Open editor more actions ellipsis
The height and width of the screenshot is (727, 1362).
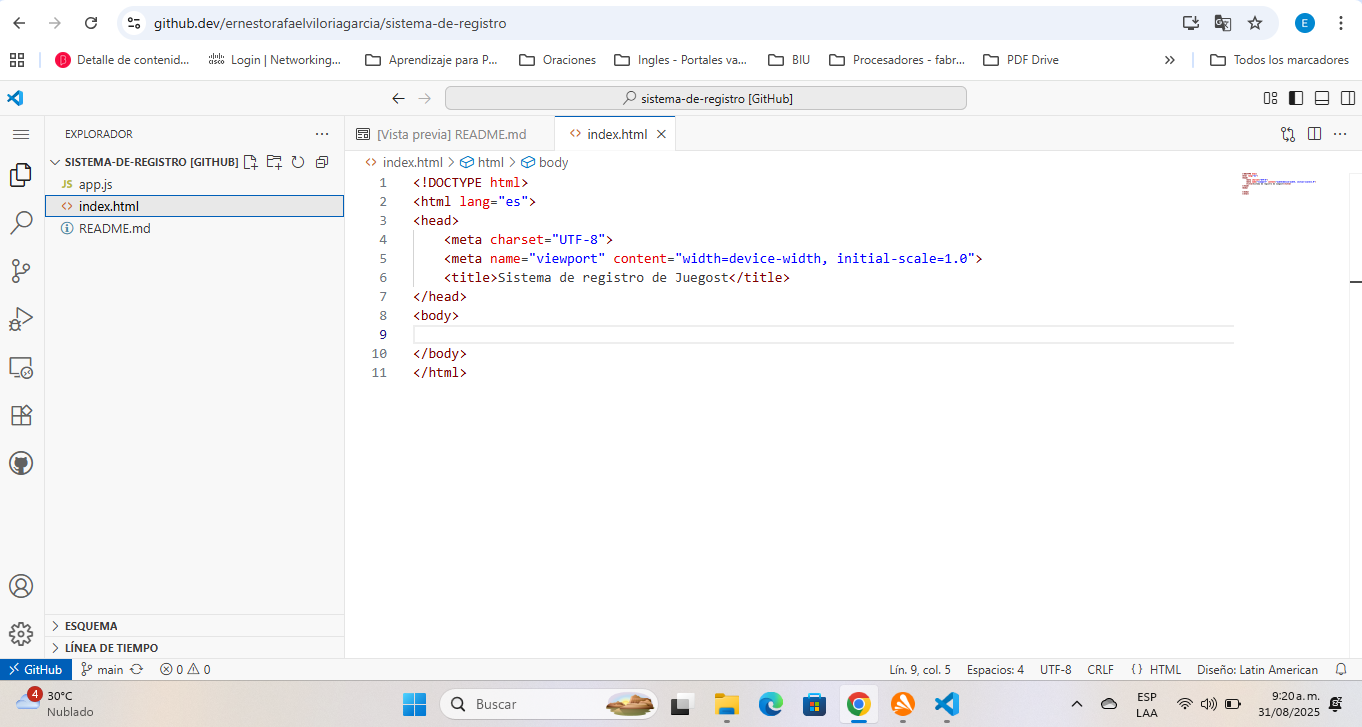coord(1340,134)
